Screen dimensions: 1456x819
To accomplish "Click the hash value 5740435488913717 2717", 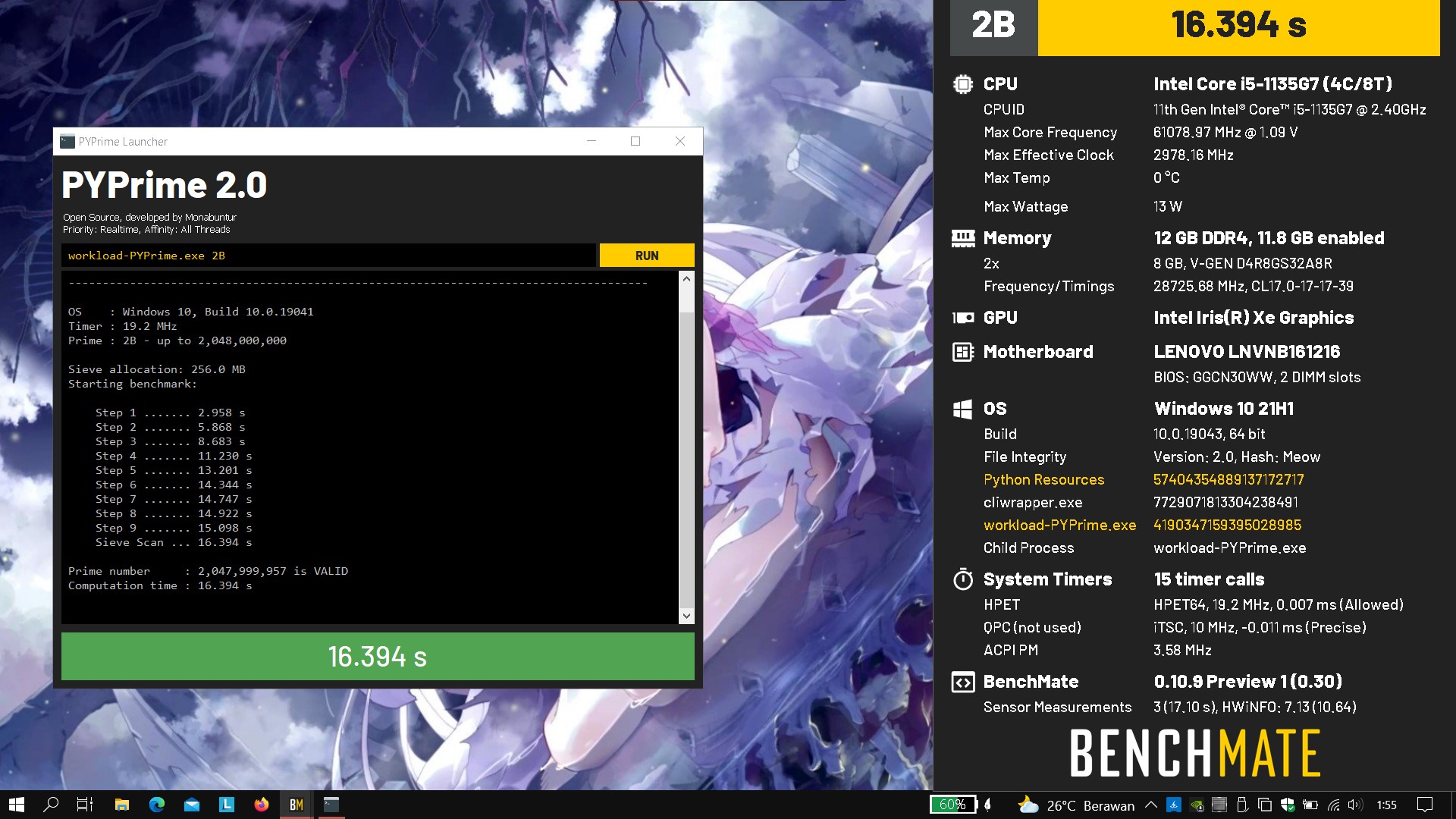I will tap(1228, 479).
